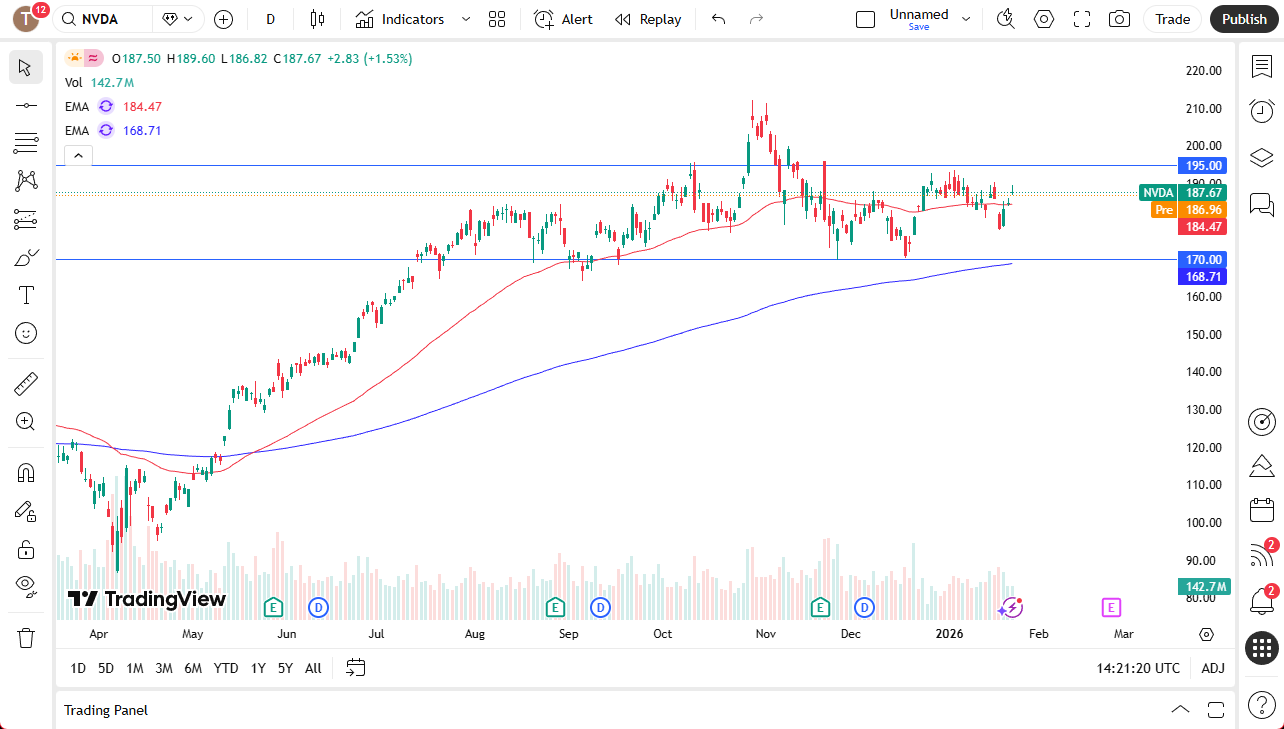Toggle magnet mode
Viewport: 1284px width, 729px height.
(x=26, y=473)
